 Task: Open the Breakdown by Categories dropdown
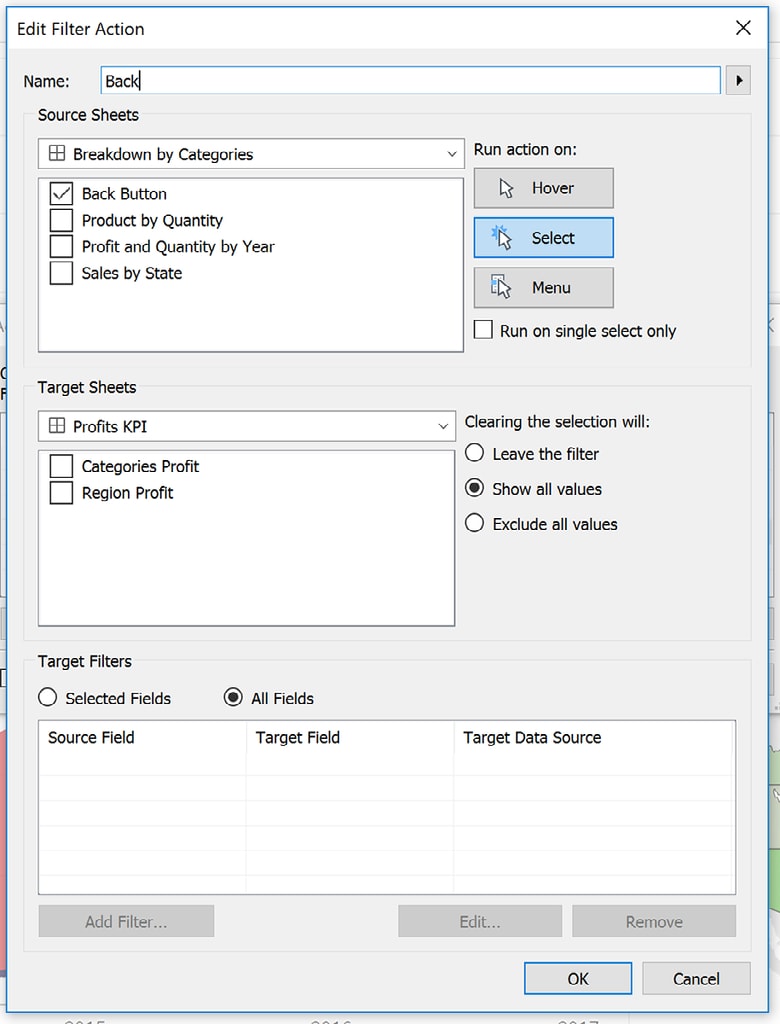251,154
